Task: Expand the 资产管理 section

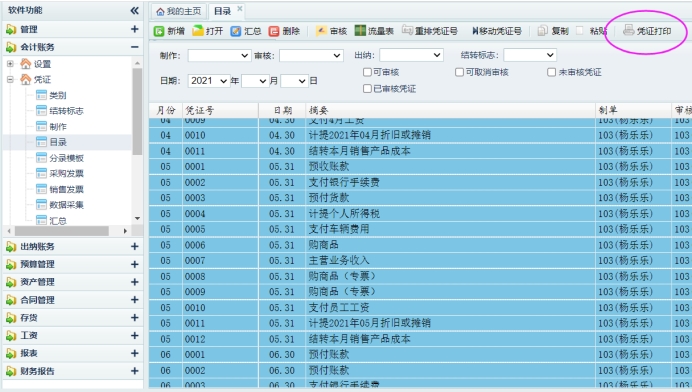Action: [x=135, y=282]
